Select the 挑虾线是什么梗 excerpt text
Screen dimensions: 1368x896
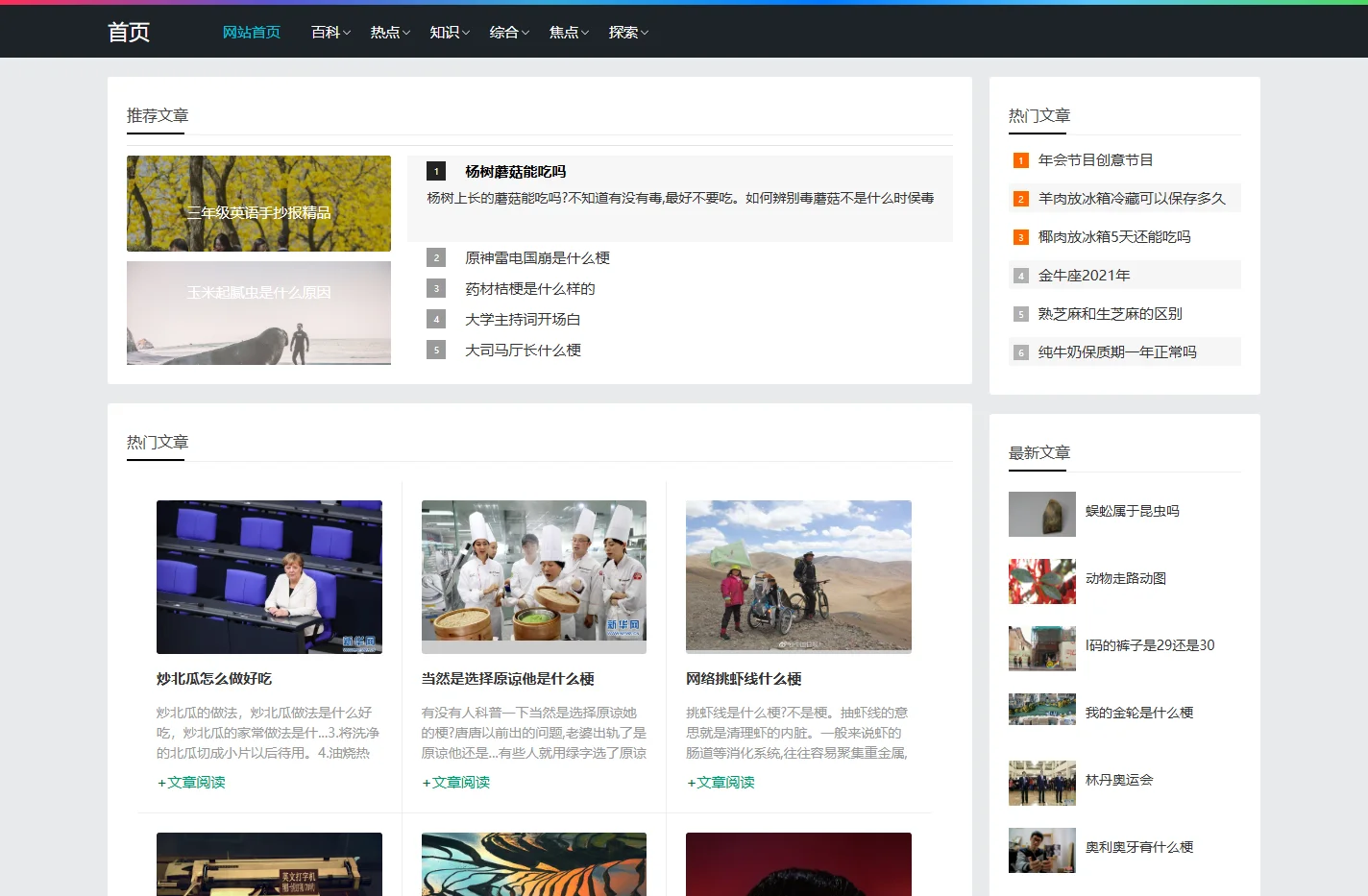797,733
